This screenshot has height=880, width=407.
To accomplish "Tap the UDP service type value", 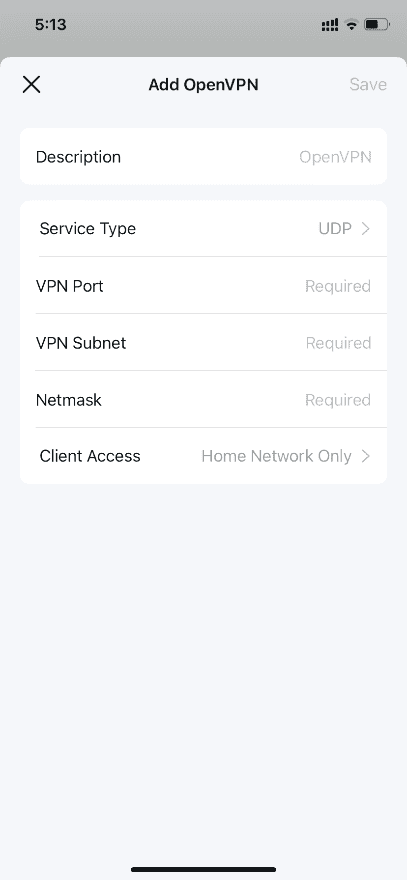I will click(x=335, y=229).
